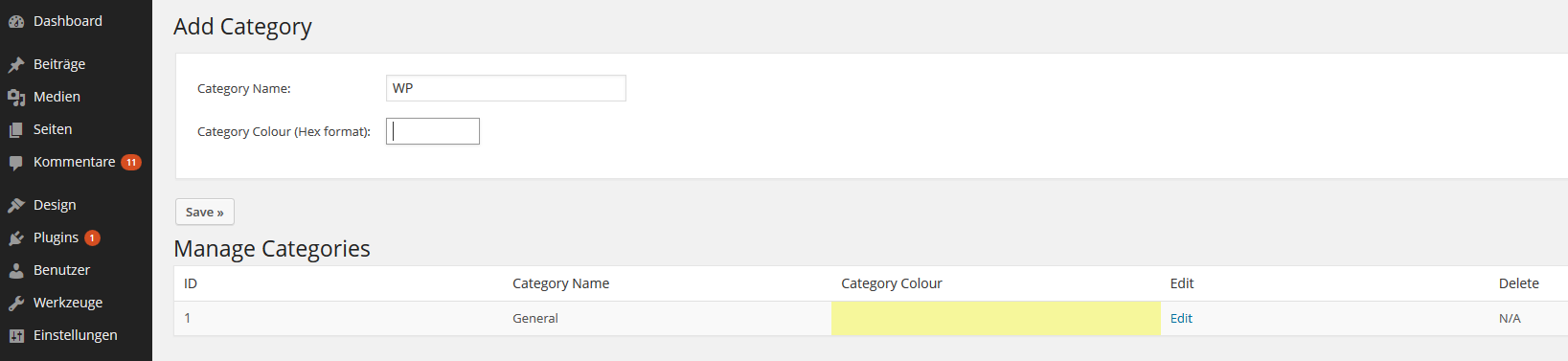Click the Plugins update badge
The height and width of the screenshot is (361, 1568).
(x=92, y=237)
